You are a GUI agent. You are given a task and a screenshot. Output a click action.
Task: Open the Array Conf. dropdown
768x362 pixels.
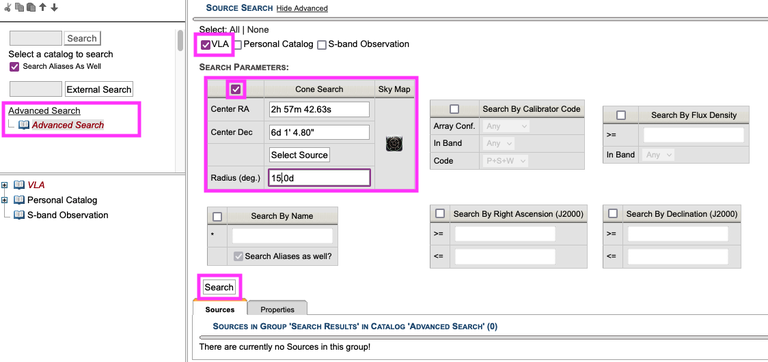tap(507, 126)
